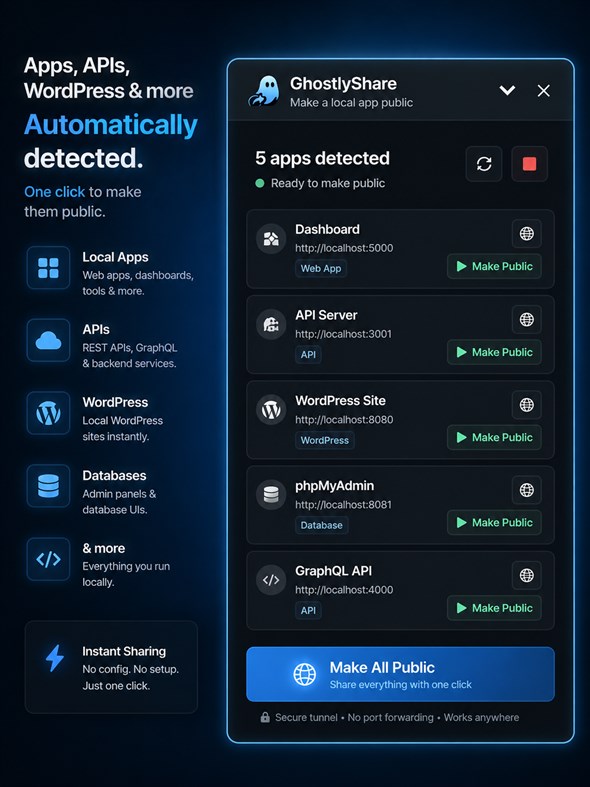Screen dimensions: 590x787
Task: Click the red stop button
Action: (x=529, y=164)
